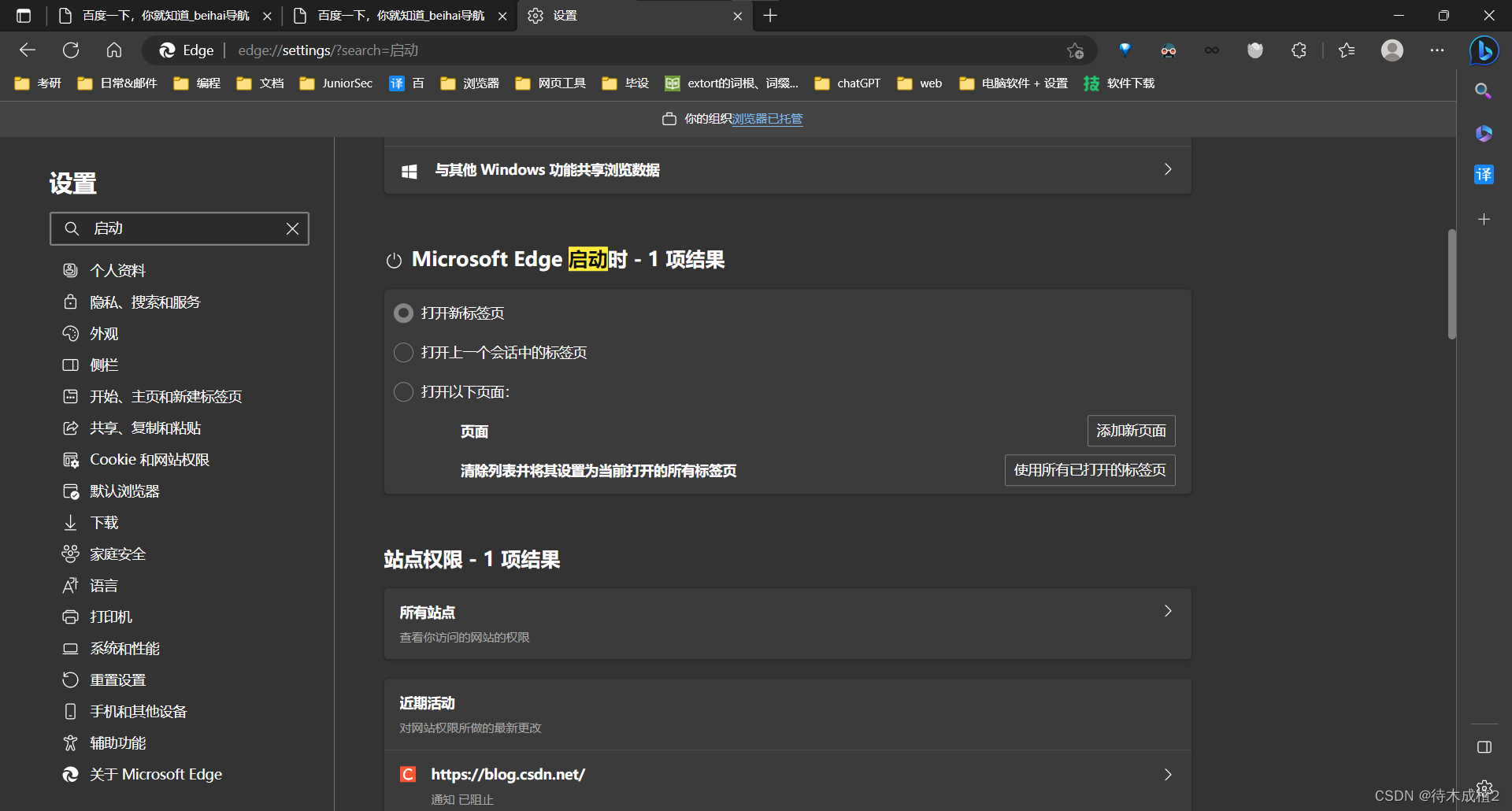
Task: Expand the https://blog.csdn.net/ site entry
Action: pos(787,781)
